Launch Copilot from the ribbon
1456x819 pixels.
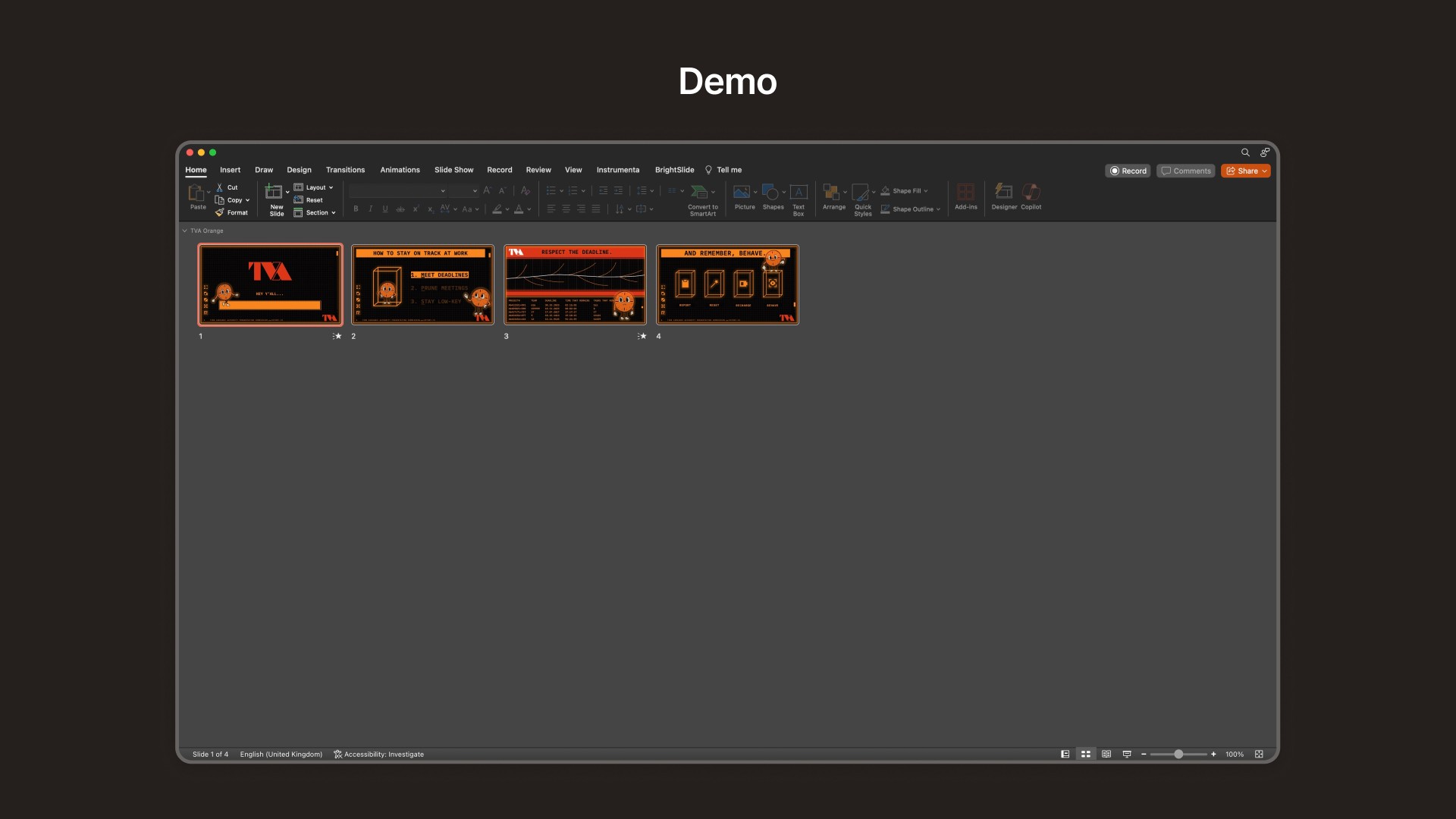point(1031,192)
